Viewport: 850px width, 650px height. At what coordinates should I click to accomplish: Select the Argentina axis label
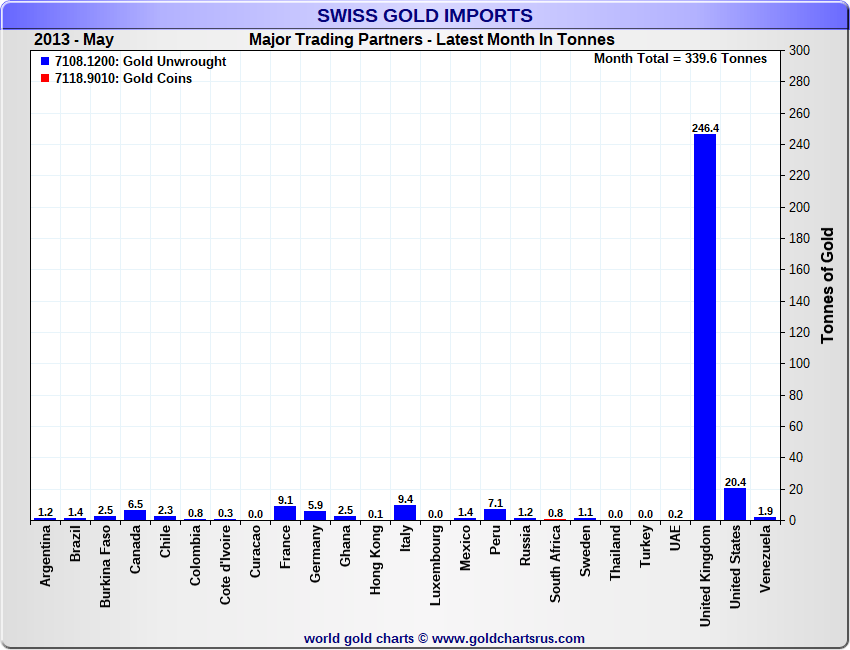(45, 563)
